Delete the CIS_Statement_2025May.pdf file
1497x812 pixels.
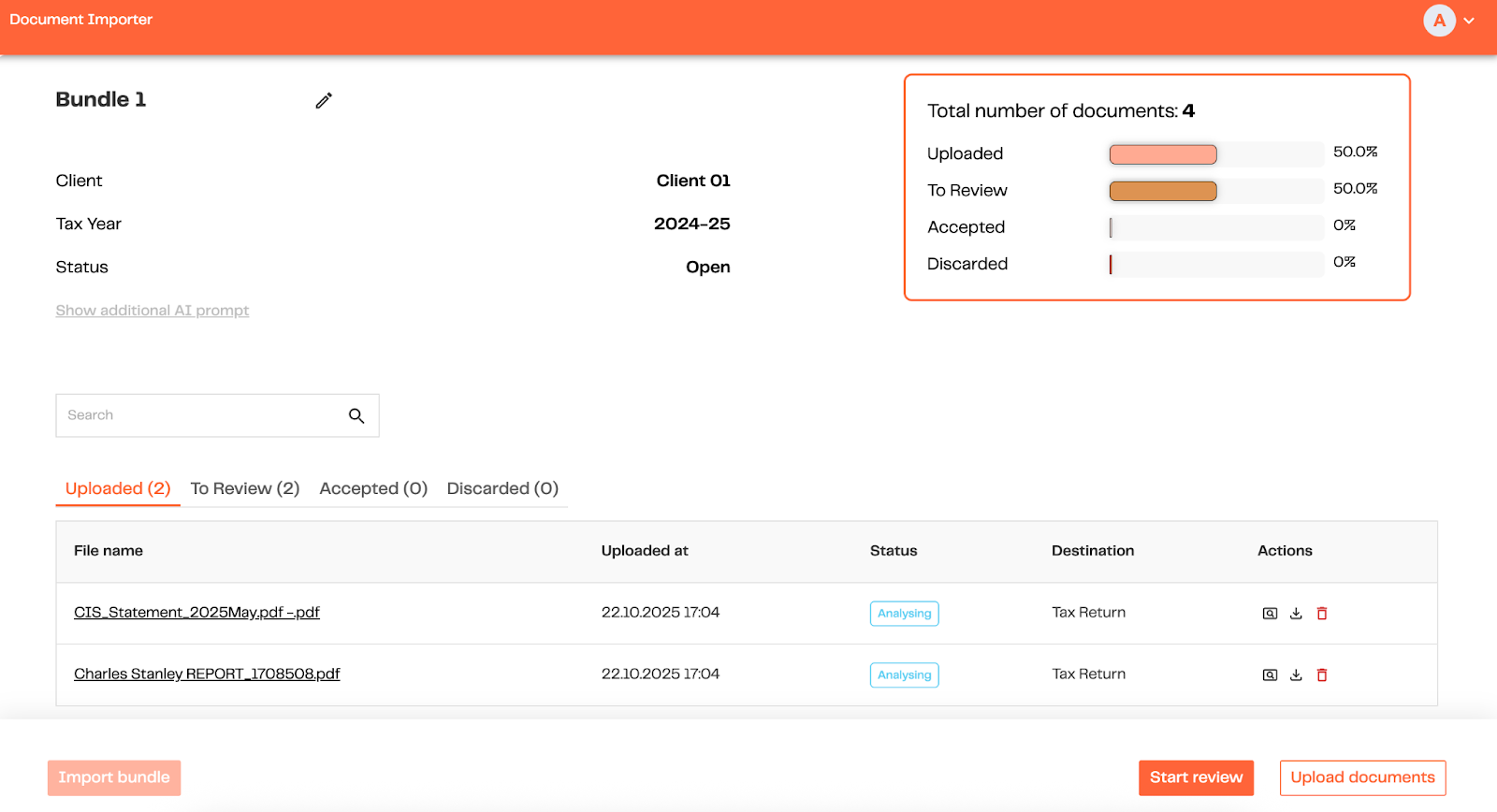click(1322, 614)
